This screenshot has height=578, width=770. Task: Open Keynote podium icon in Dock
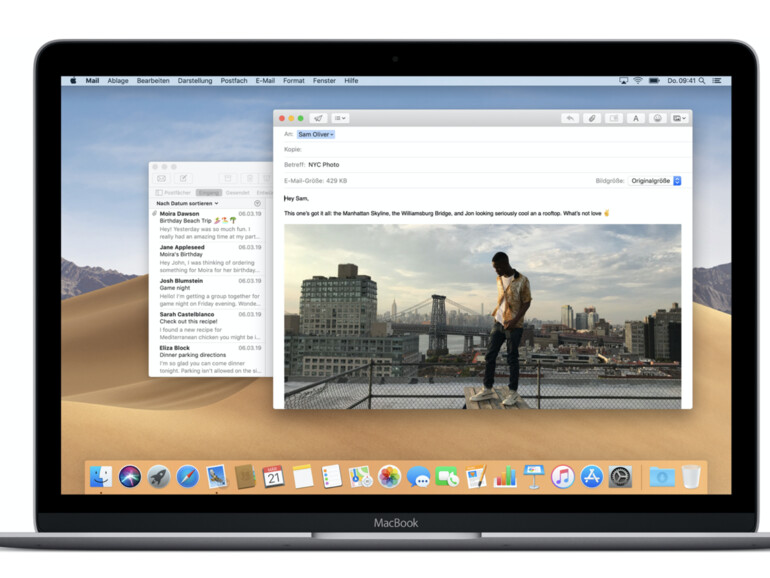534,476
